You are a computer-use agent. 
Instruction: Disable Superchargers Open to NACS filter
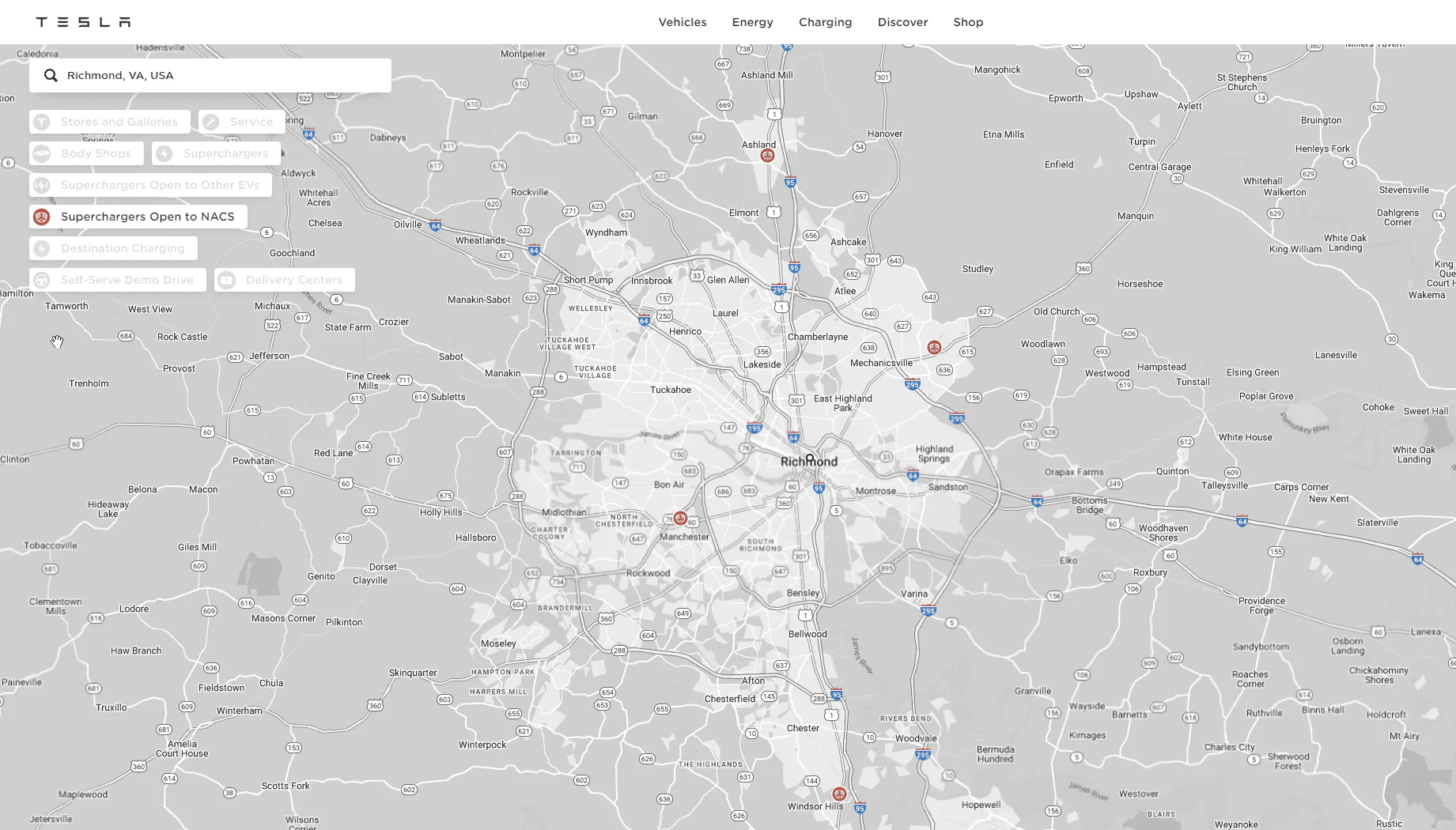coord(138,217)
